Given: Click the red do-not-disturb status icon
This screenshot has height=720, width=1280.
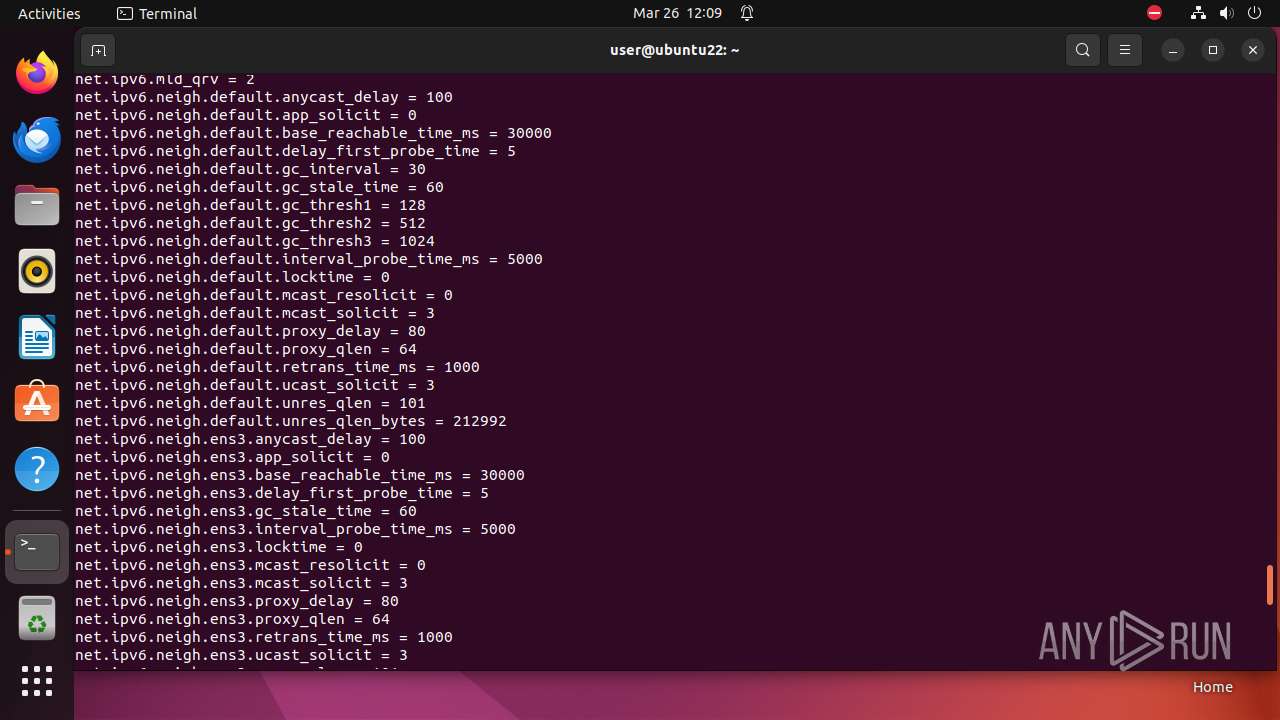Looking at the screenshot, I should 1155,13.
